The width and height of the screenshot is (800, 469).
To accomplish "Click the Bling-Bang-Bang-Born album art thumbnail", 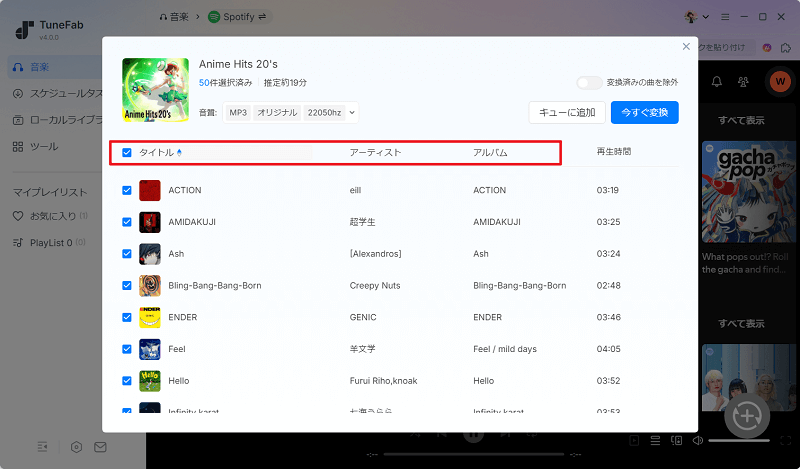I will pyautogui.click(x=149, y=285).
